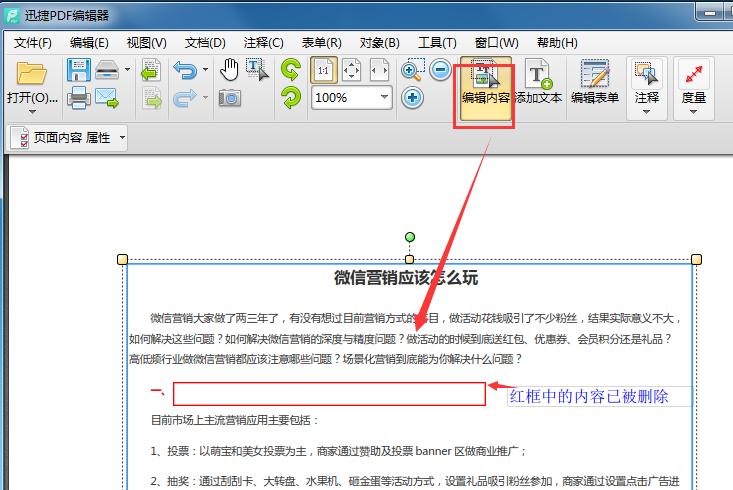Save the document with floppy icon
Viewport: 733px width, 490px height.
pos(79,70)
